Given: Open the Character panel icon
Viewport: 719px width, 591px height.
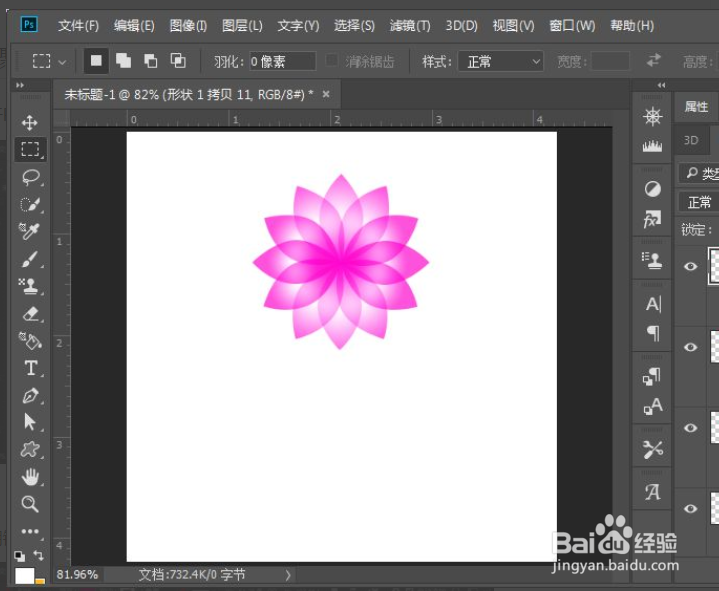Looking at the screenshot, I should point(653,304).
